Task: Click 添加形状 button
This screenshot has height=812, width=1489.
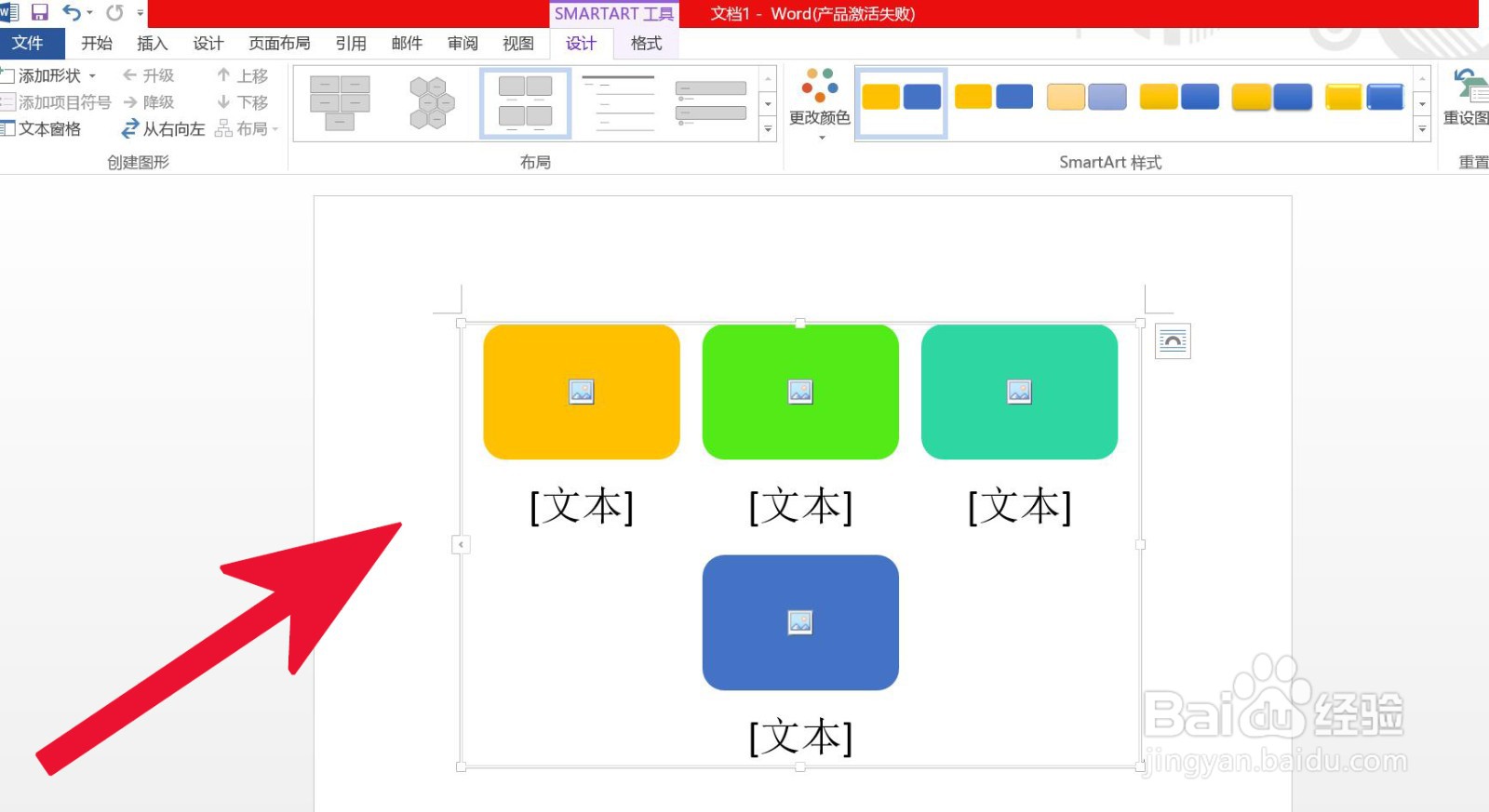Action: [42, 75]
